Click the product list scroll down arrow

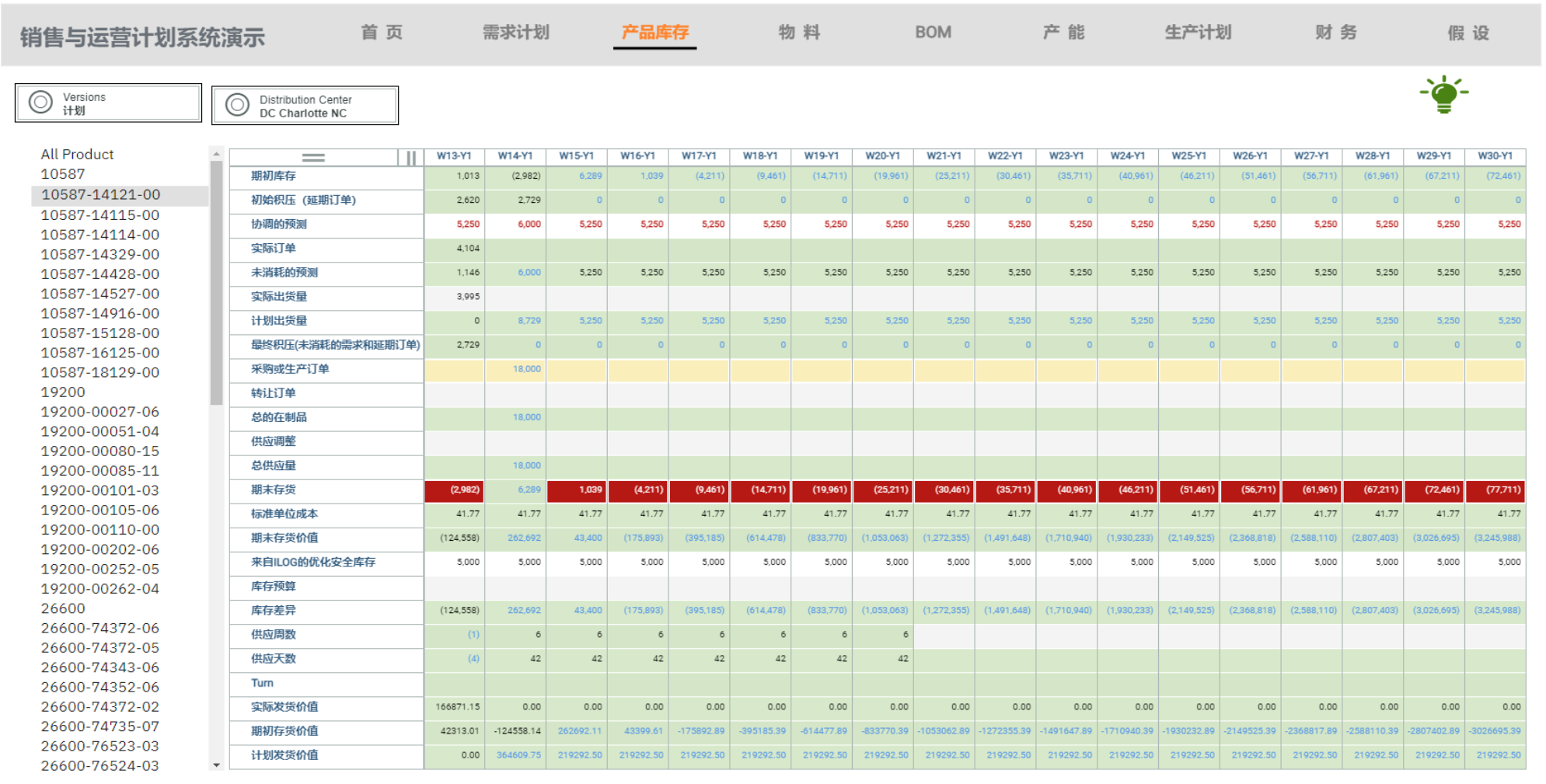coord(216,765)
